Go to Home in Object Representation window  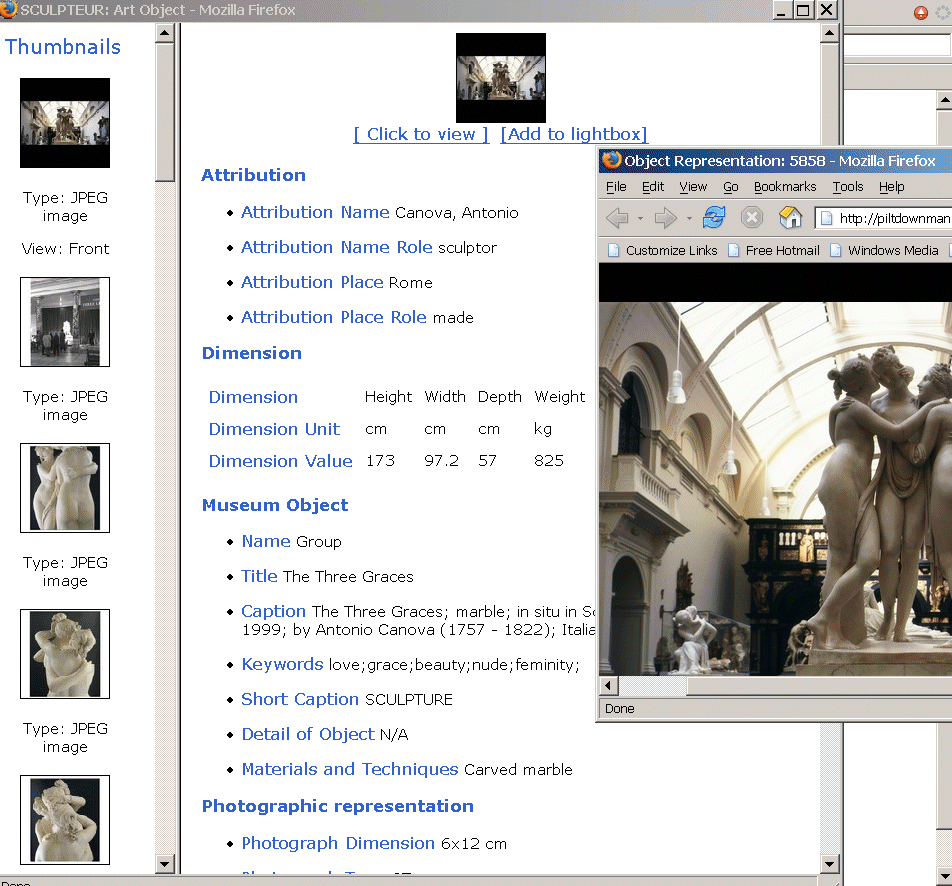coord(790,217)
